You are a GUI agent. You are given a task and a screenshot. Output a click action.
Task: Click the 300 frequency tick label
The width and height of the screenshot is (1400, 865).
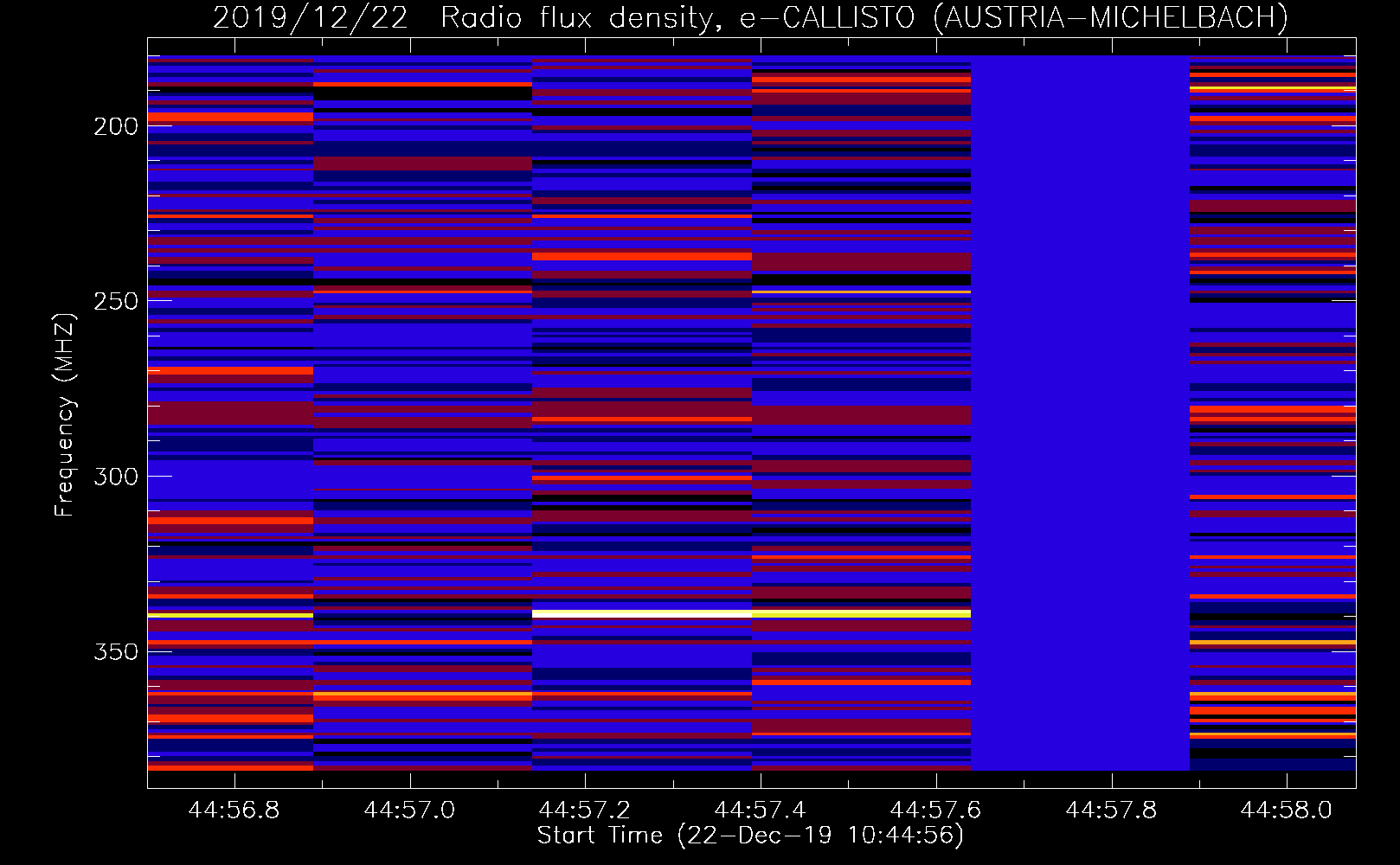click(116, 477)
